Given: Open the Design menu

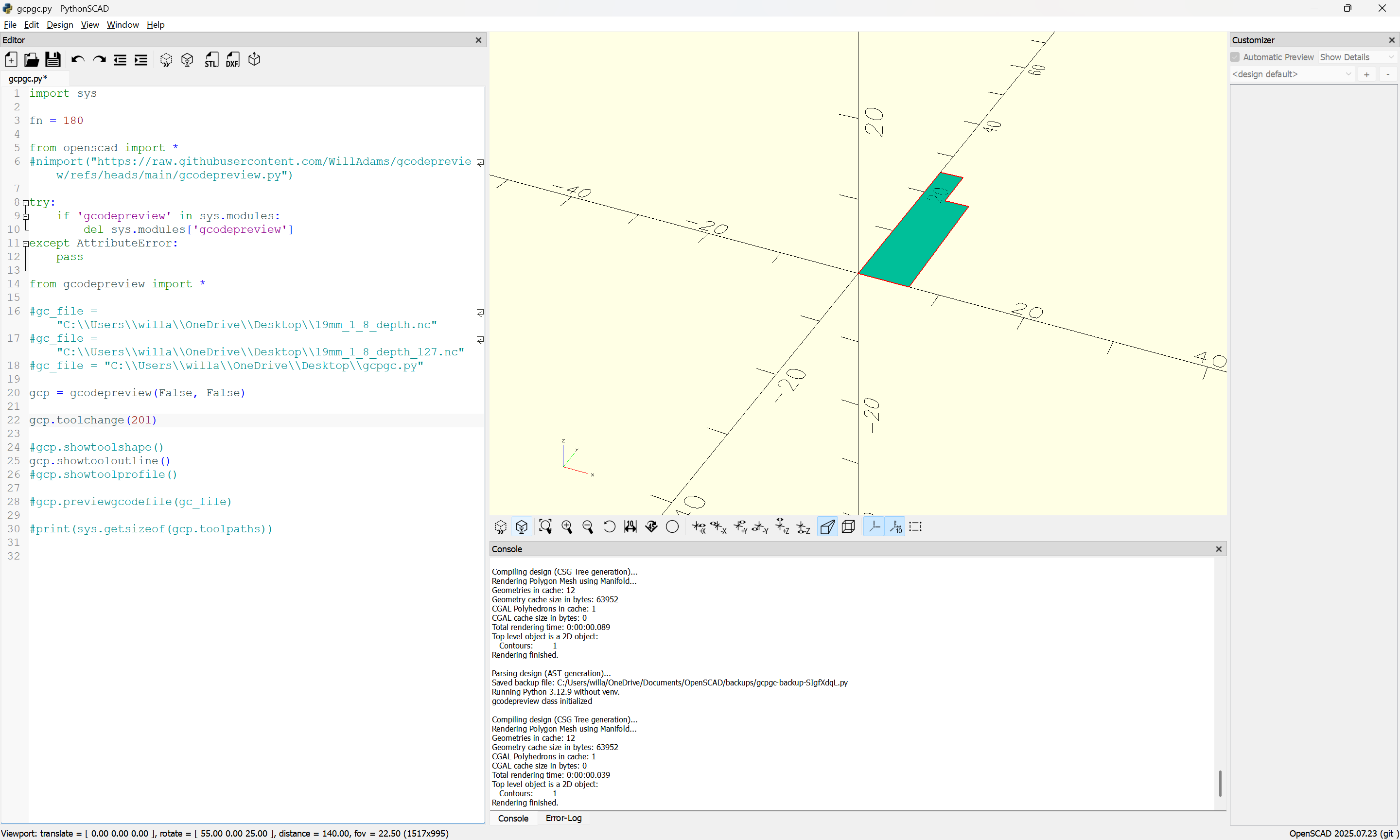Looking at the screenshot, I should (x=59, y=24).
